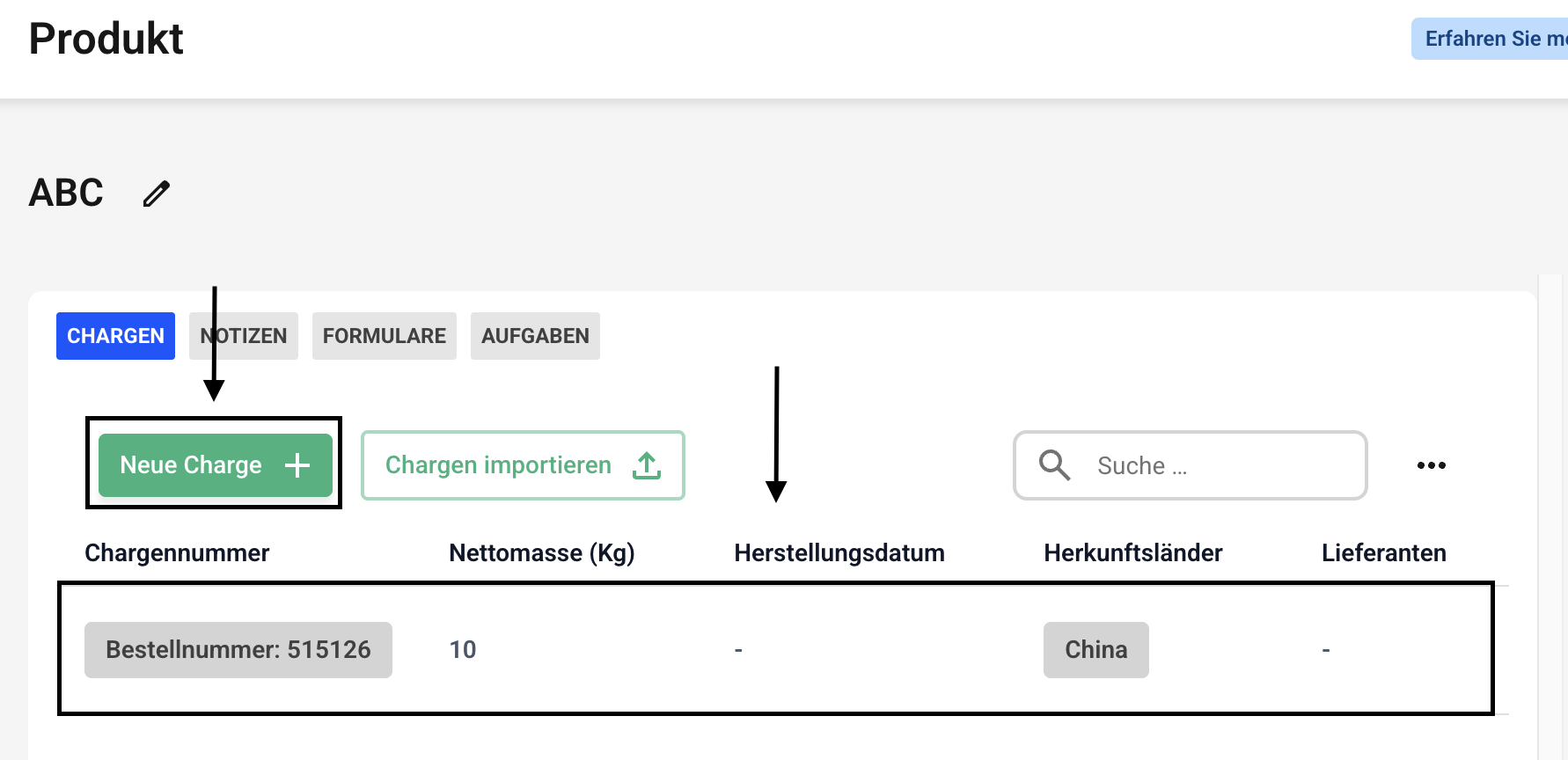Sort by Nettomasse (Kg) column header
Viewport: 1568px width, 760px height.
pyautogui.click(x=541, y=552)
